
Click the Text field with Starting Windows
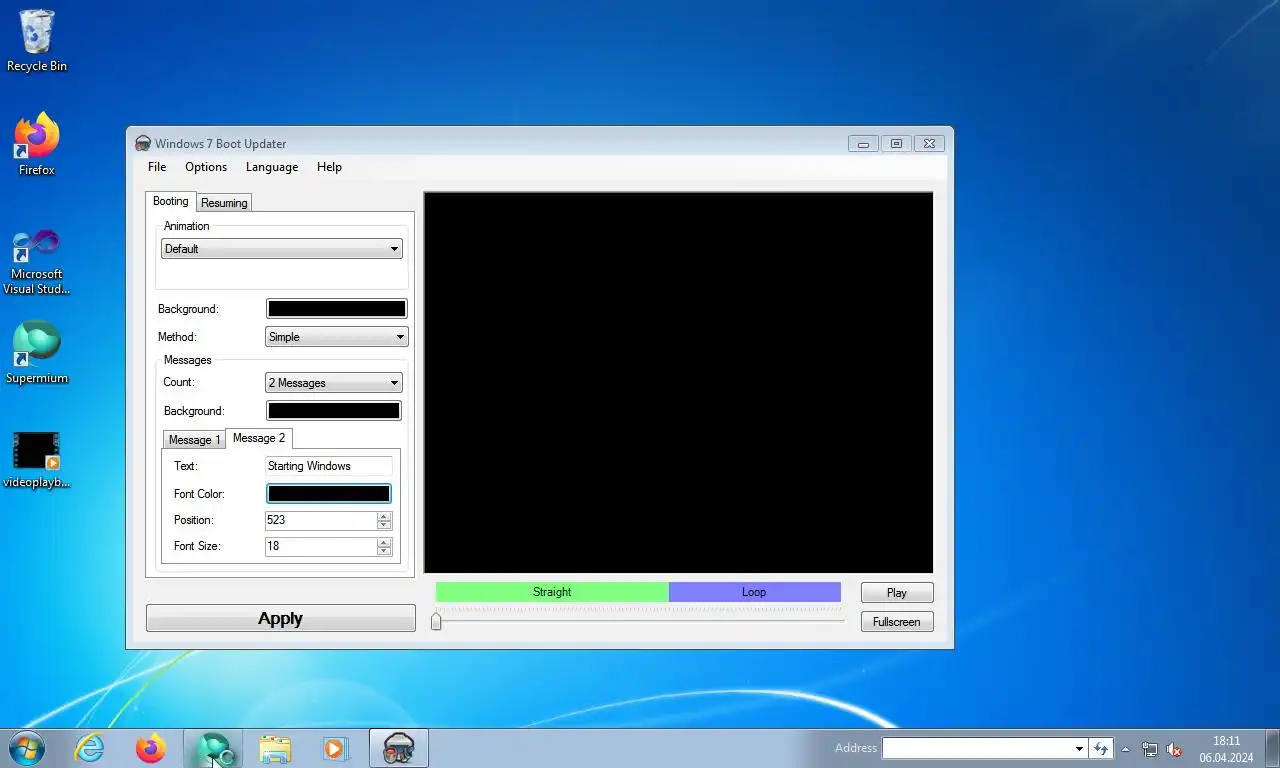point(328,466)
